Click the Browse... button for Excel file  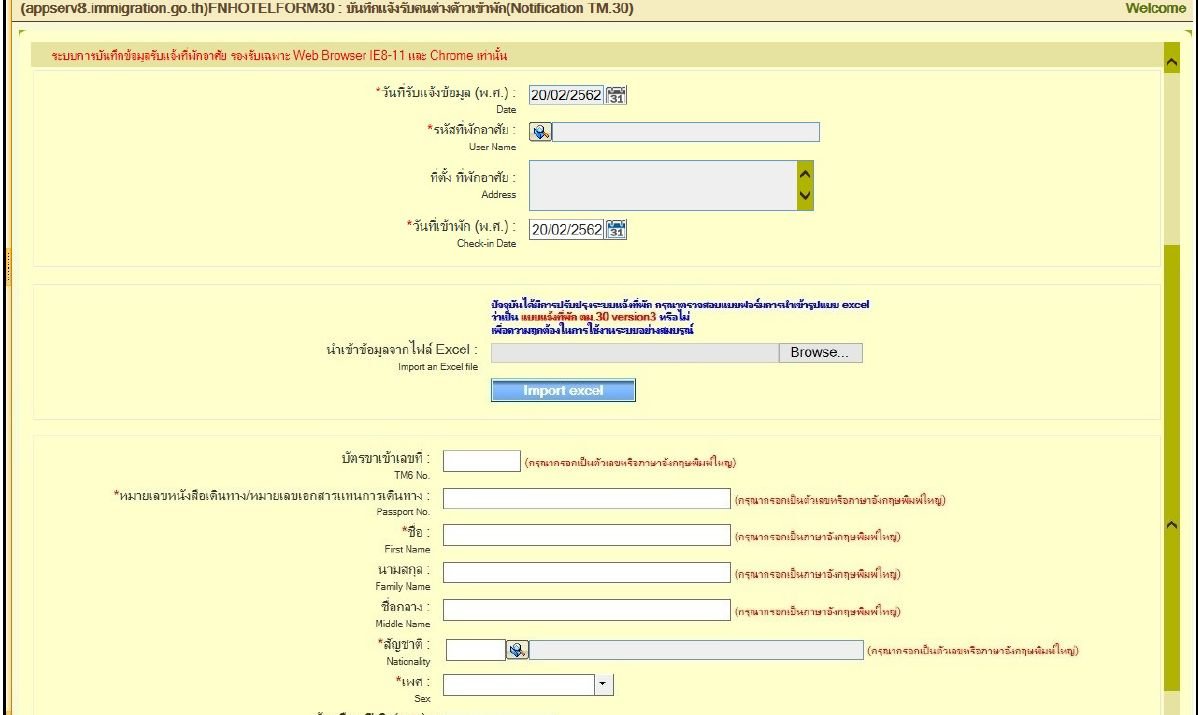tap(819, 353)
